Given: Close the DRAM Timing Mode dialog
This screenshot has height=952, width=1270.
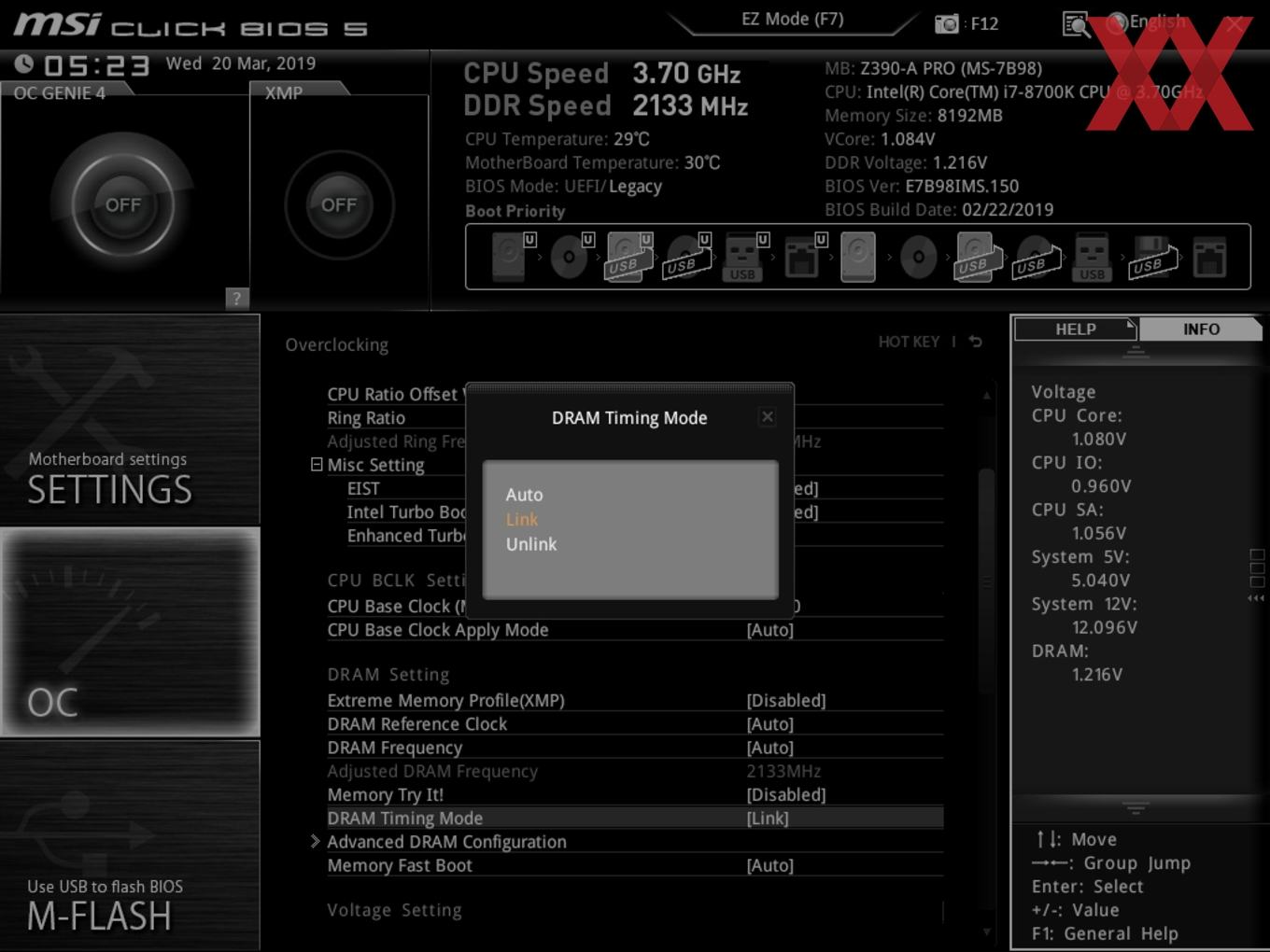Looking at the screenshot, I should click(x=768, y=417).
